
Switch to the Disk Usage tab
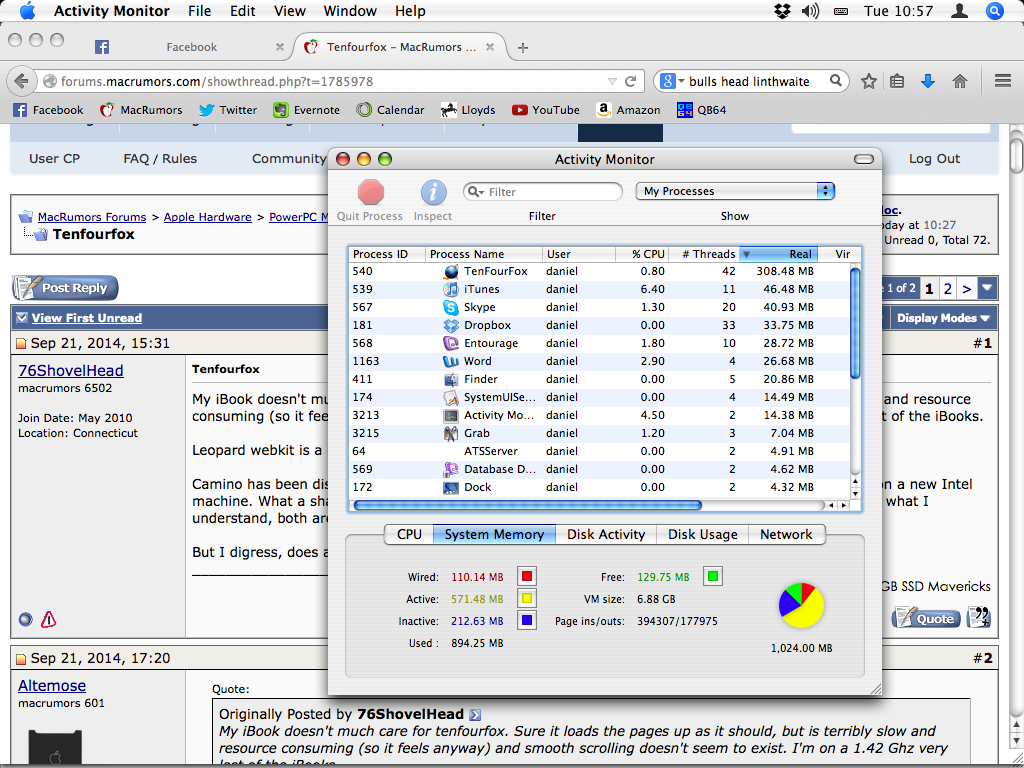(703, 534)
